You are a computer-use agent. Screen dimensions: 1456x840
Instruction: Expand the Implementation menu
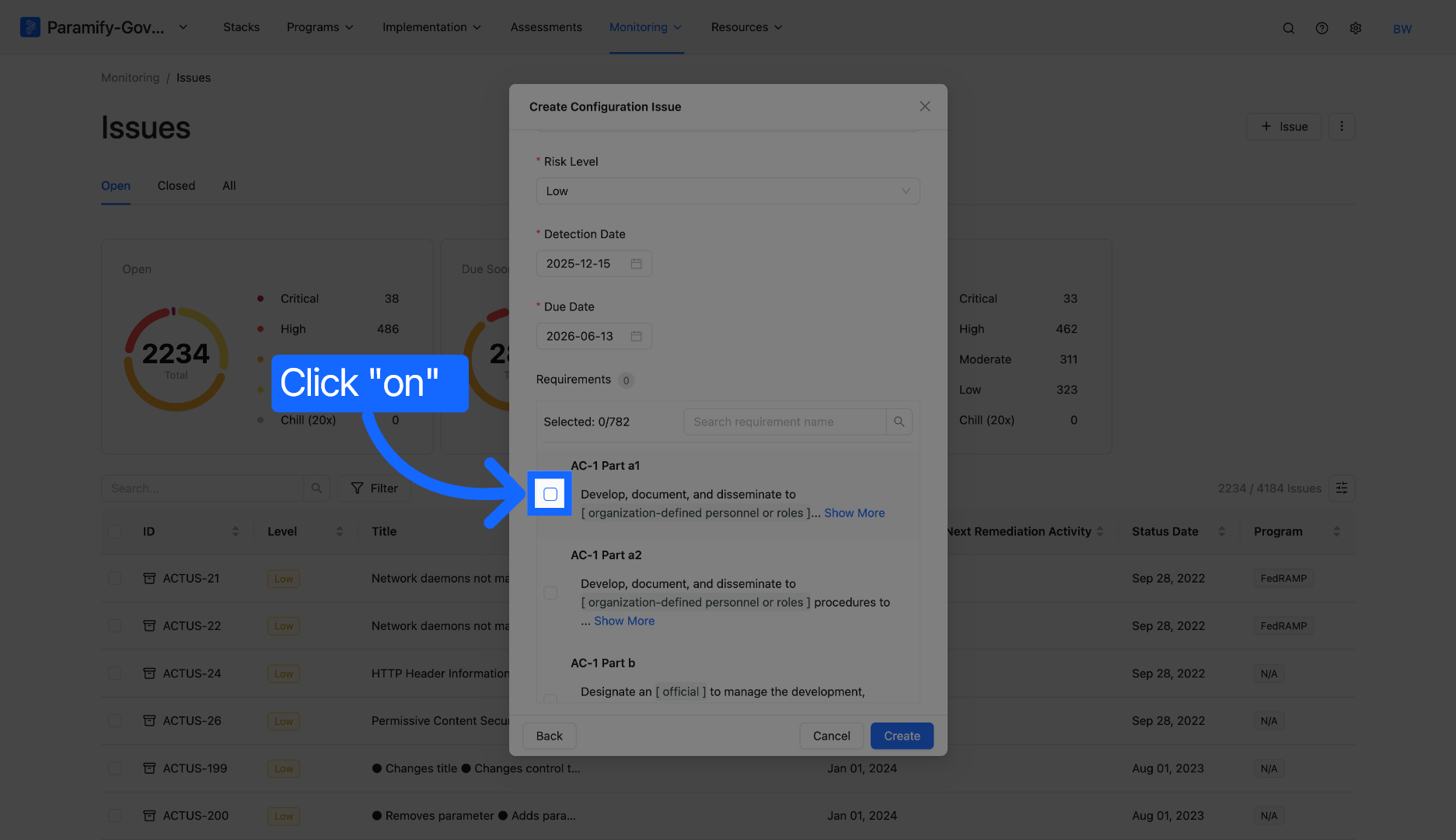(431, 27)
